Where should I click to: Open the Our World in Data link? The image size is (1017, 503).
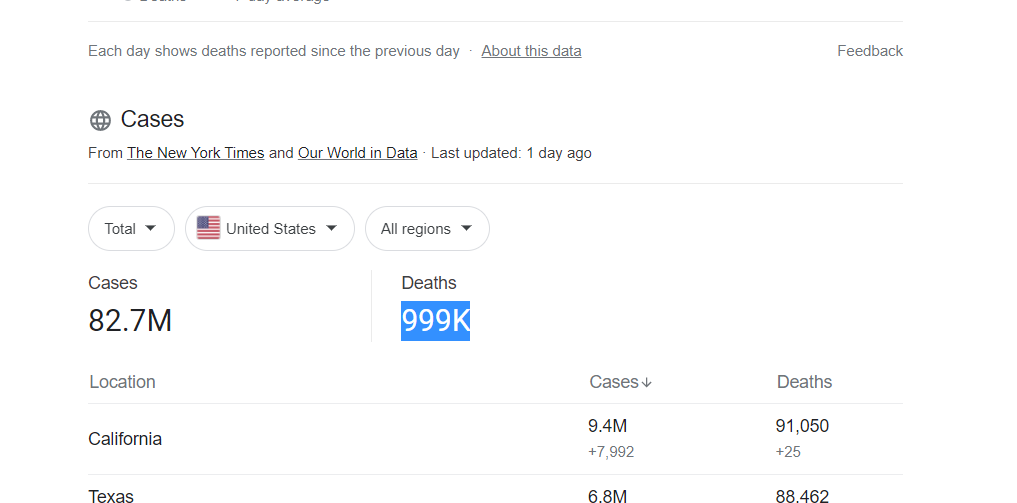[x=357, y=153]
